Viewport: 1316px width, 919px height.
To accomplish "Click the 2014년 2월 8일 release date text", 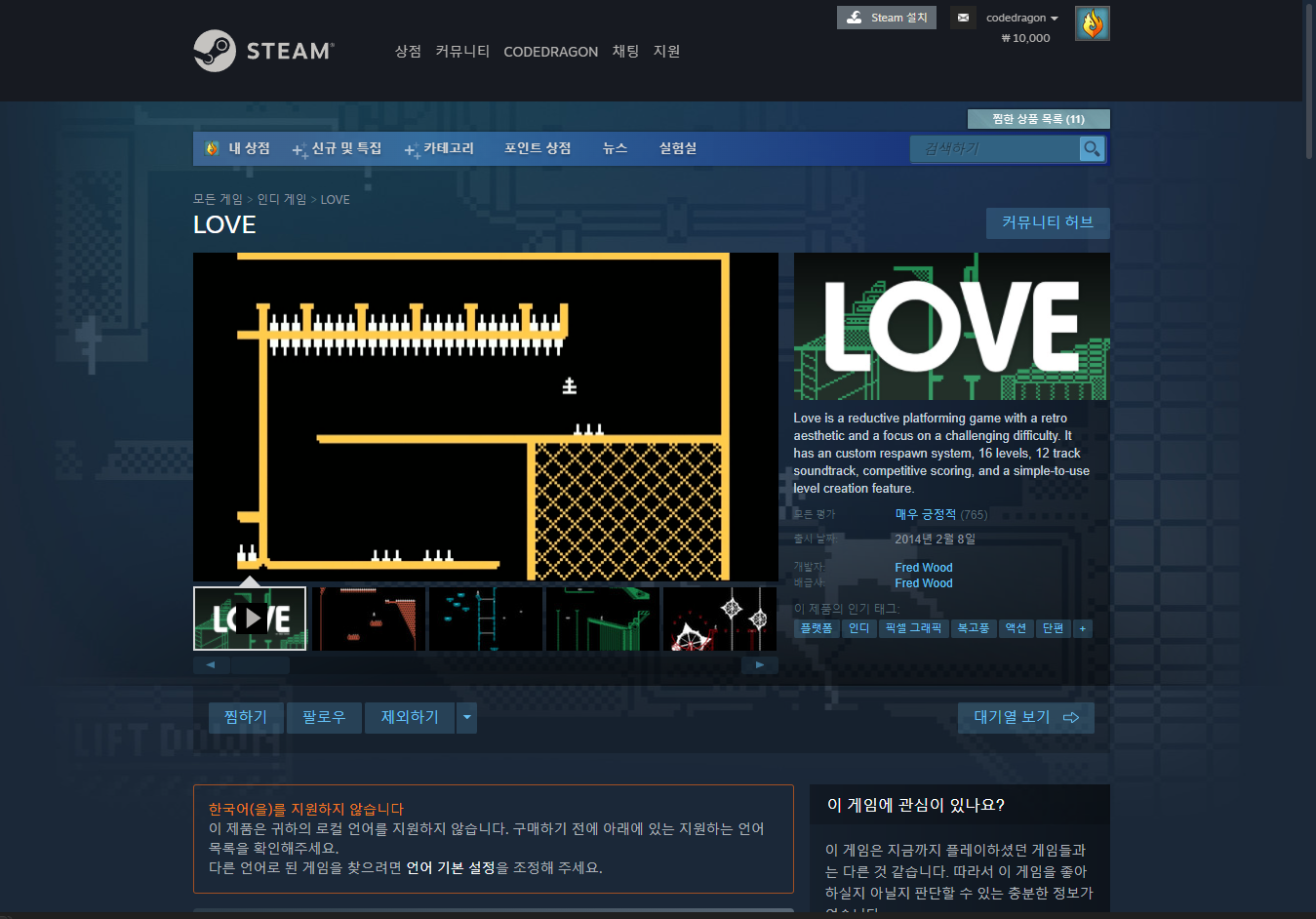I will pyautogui.click(x=935, y=539).
